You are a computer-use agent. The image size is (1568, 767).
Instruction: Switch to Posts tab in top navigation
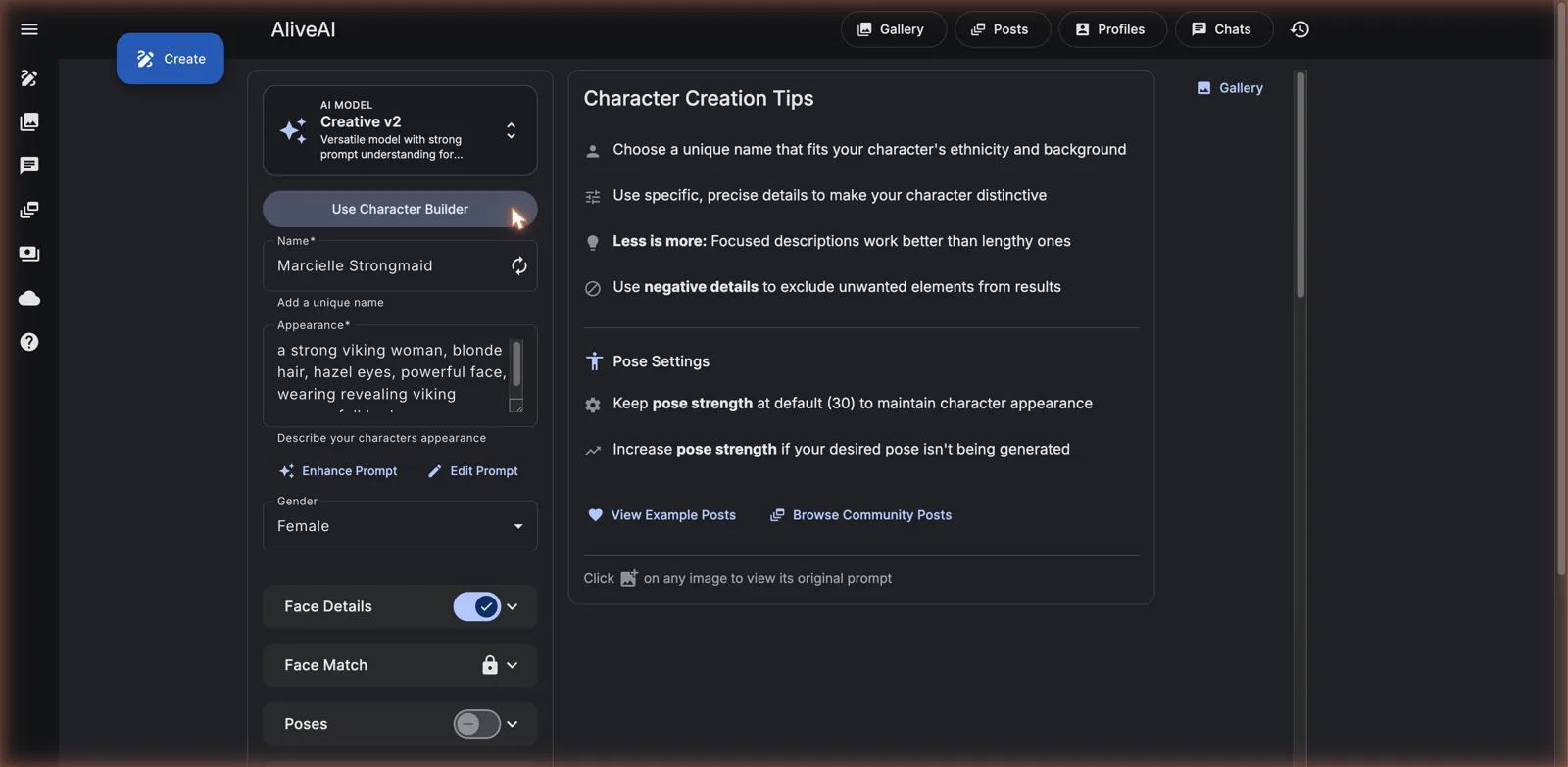pos(1002,29)
